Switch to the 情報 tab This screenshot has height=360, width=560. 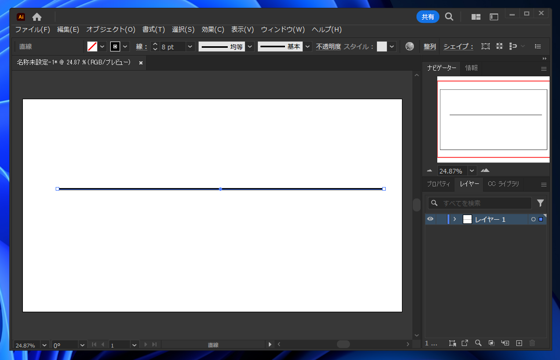471,68
